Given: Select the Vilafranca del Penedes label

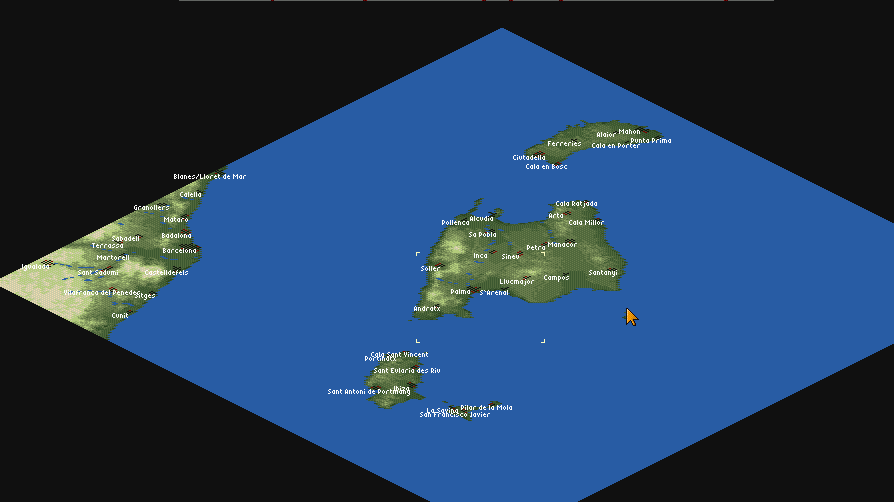Looking at the screenshot, I should point(102,293).
